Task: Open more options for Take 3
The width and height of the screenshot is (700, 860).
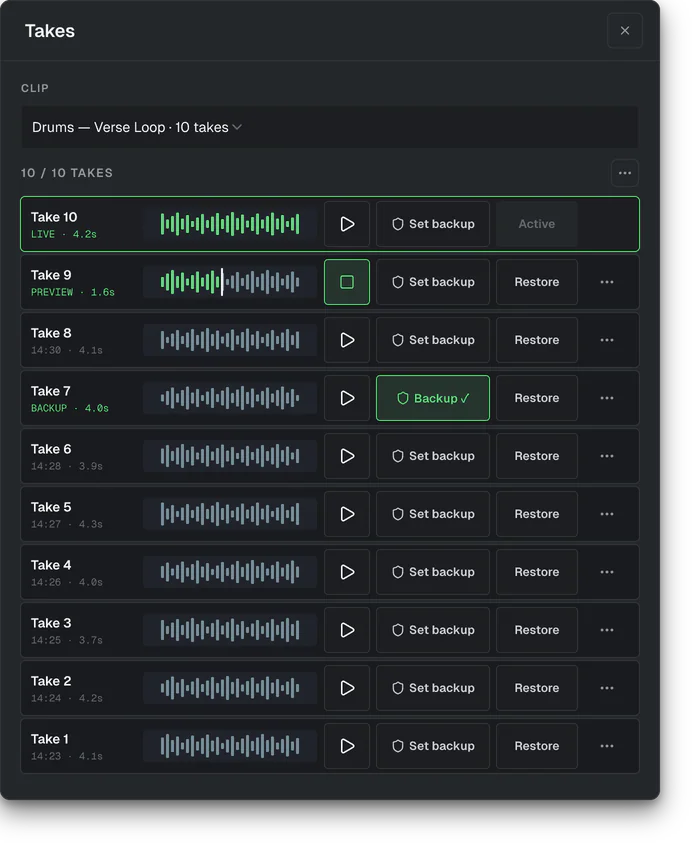Action: click(x=607, y=630)
